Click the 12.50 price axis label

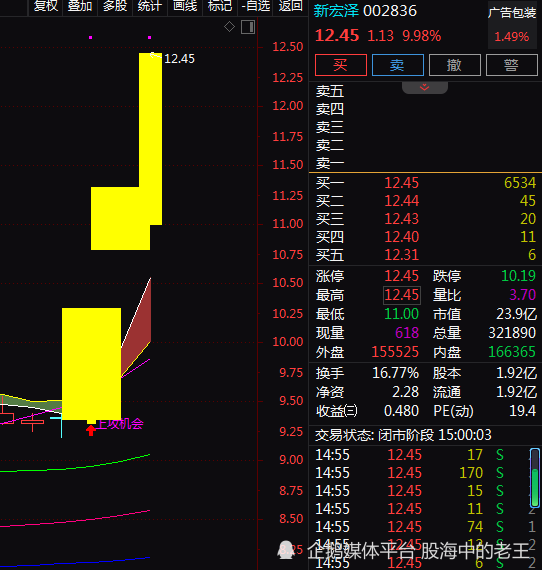point(288,47)
